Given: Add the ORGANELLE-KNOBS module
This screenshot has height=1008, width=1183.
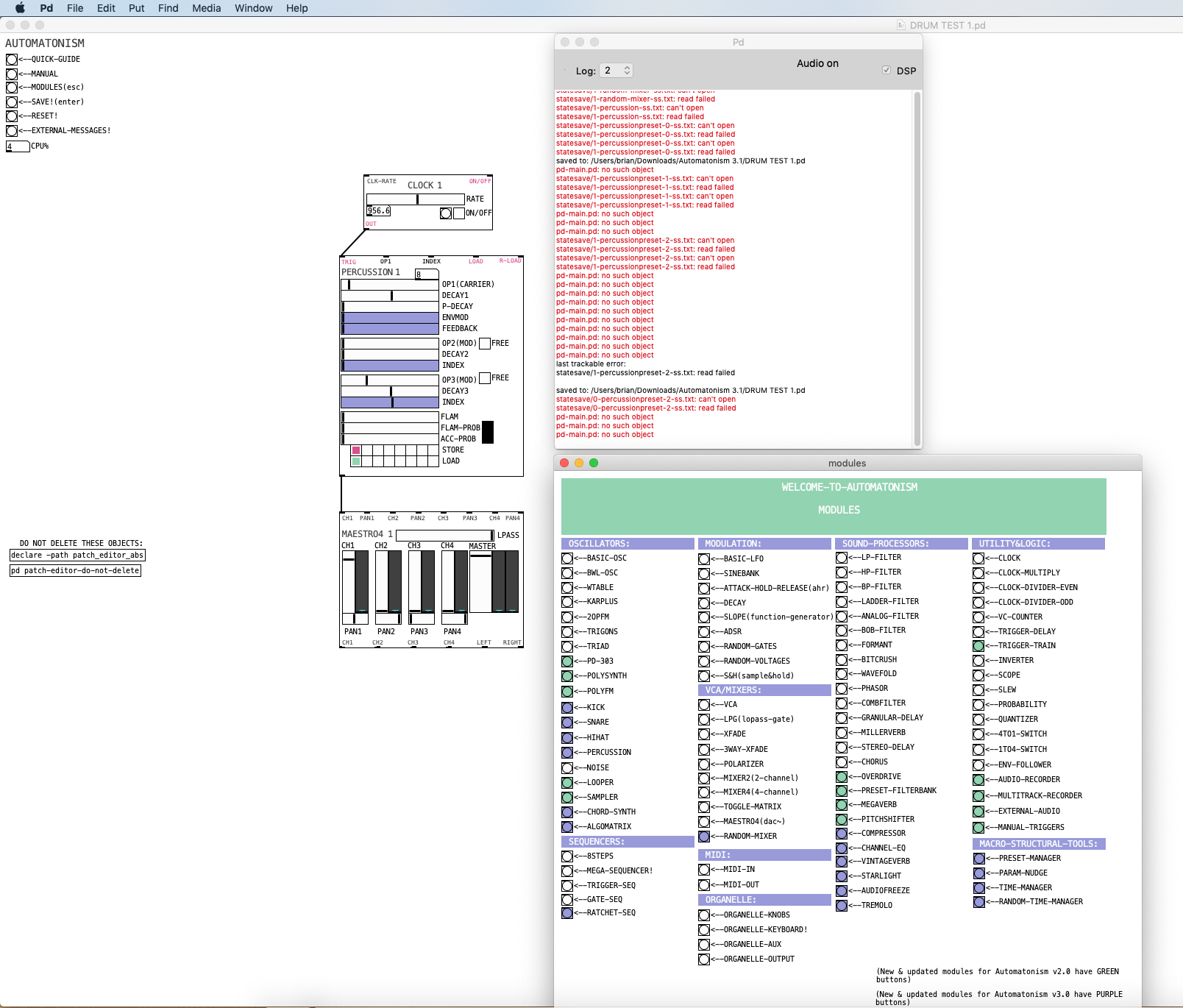Looking at the screenshot, I should point(704,915).
